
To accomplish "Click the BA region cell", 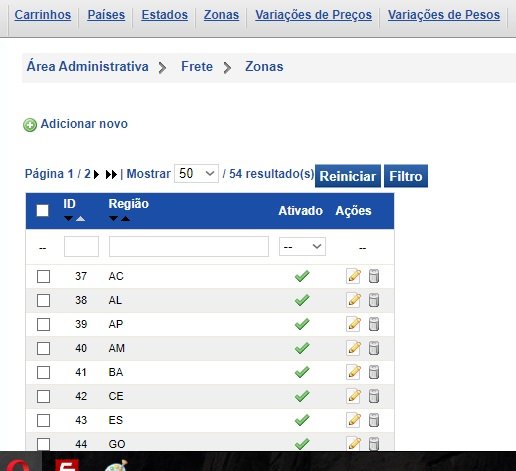I will coord(116,372).
